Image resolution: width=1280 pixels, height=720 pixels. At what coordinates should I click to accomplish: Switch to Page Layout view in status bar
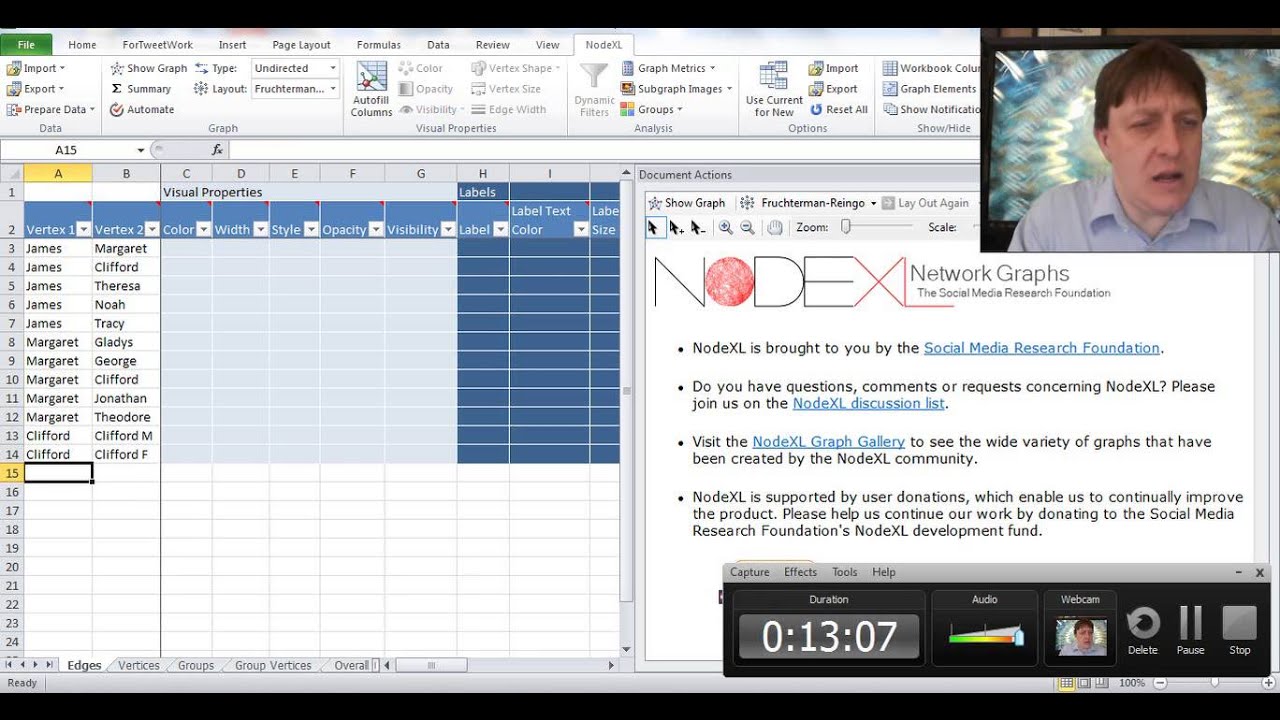point(1084,683)
